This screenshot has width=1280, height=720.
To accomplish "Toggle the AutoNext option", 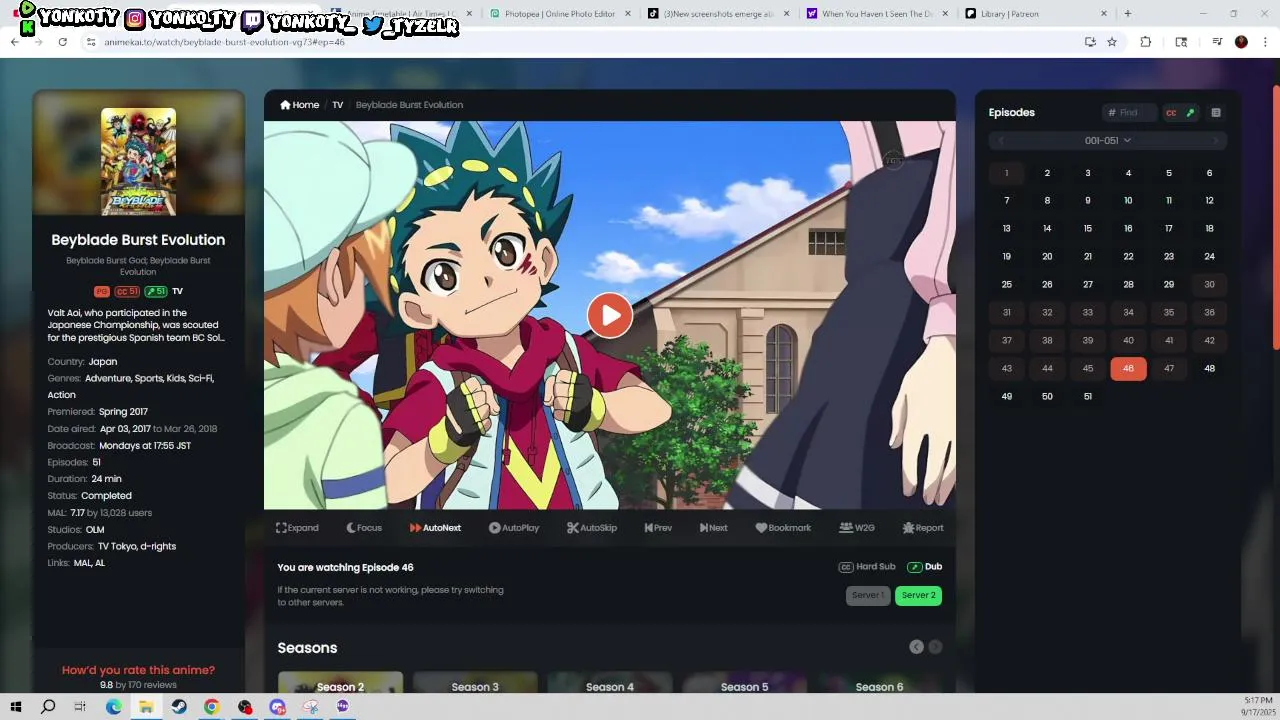I will (x=435, y=528).
